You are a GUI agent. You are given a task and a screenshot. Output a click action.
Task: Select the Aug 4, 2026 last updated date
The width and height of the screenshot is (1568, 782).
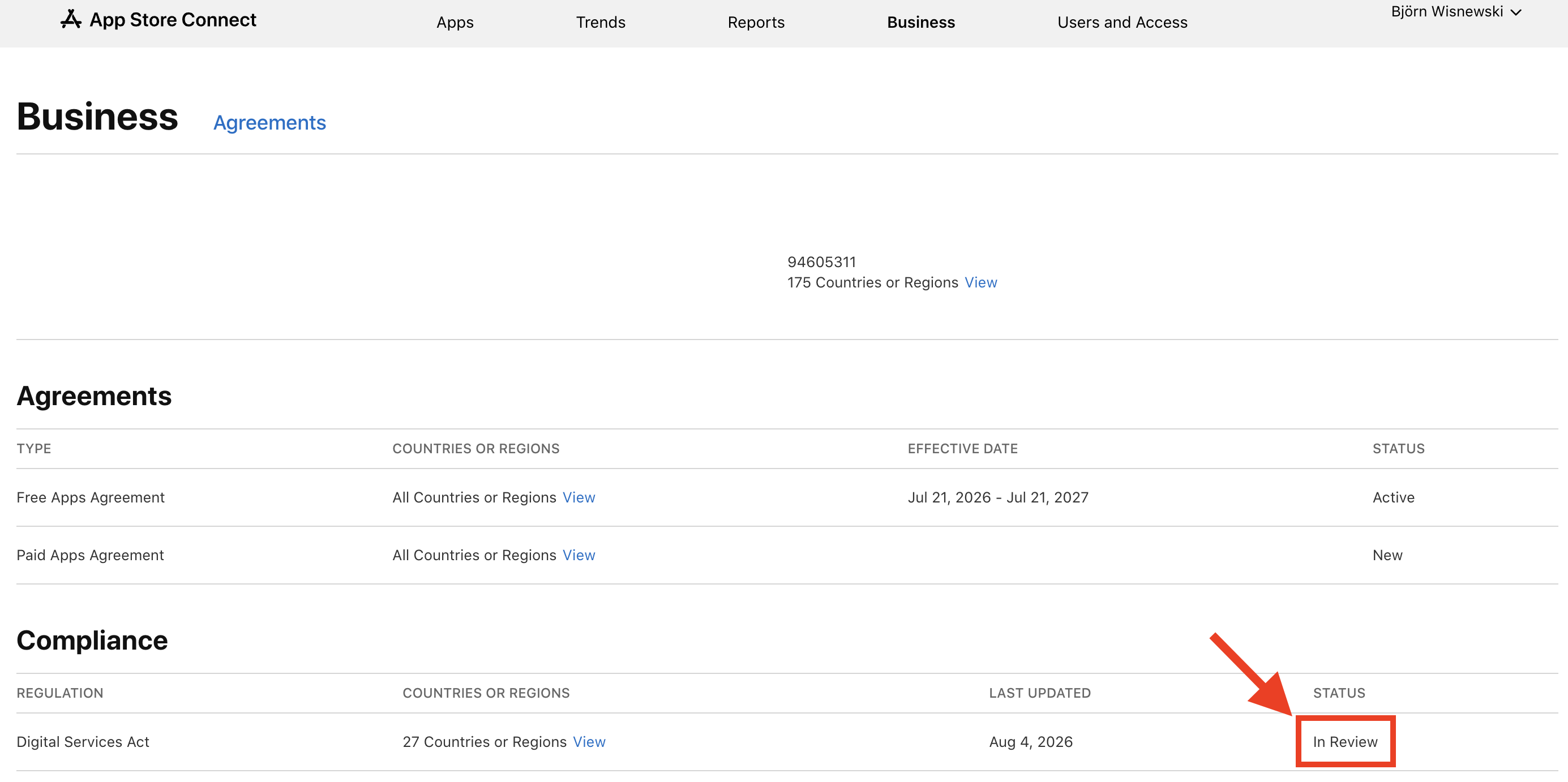(1031, 742)
